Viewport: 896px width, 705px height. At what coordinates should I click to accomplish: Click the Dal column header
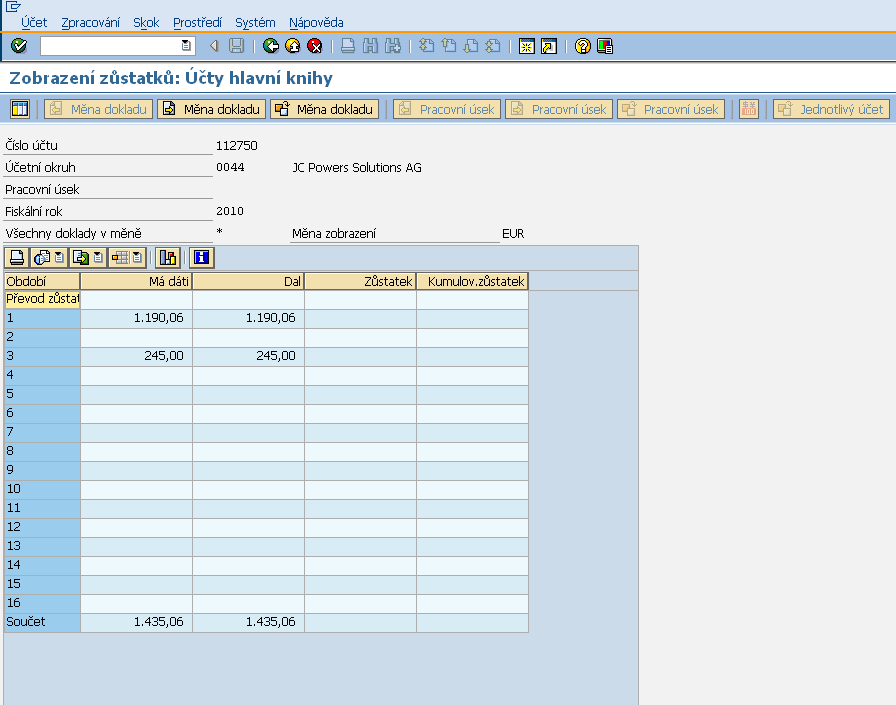pos(248,281)
